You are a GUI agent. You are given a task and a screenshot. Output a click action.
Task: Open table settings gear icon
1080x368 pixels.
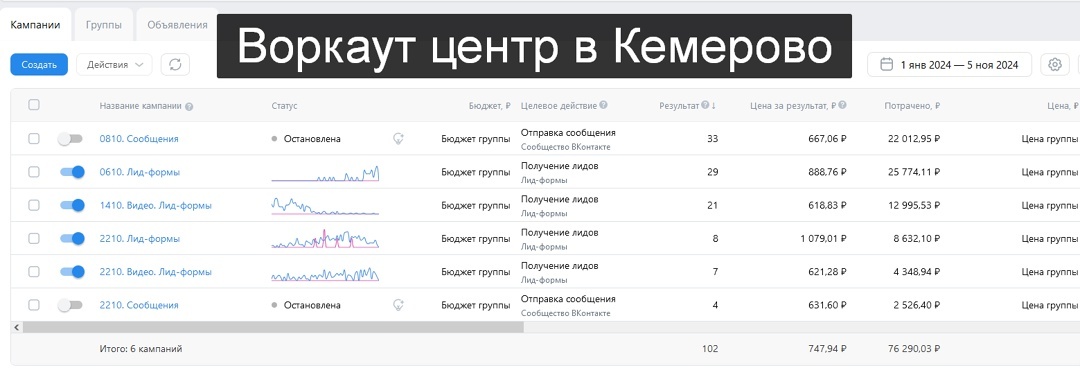click(x=1055, y=65)
